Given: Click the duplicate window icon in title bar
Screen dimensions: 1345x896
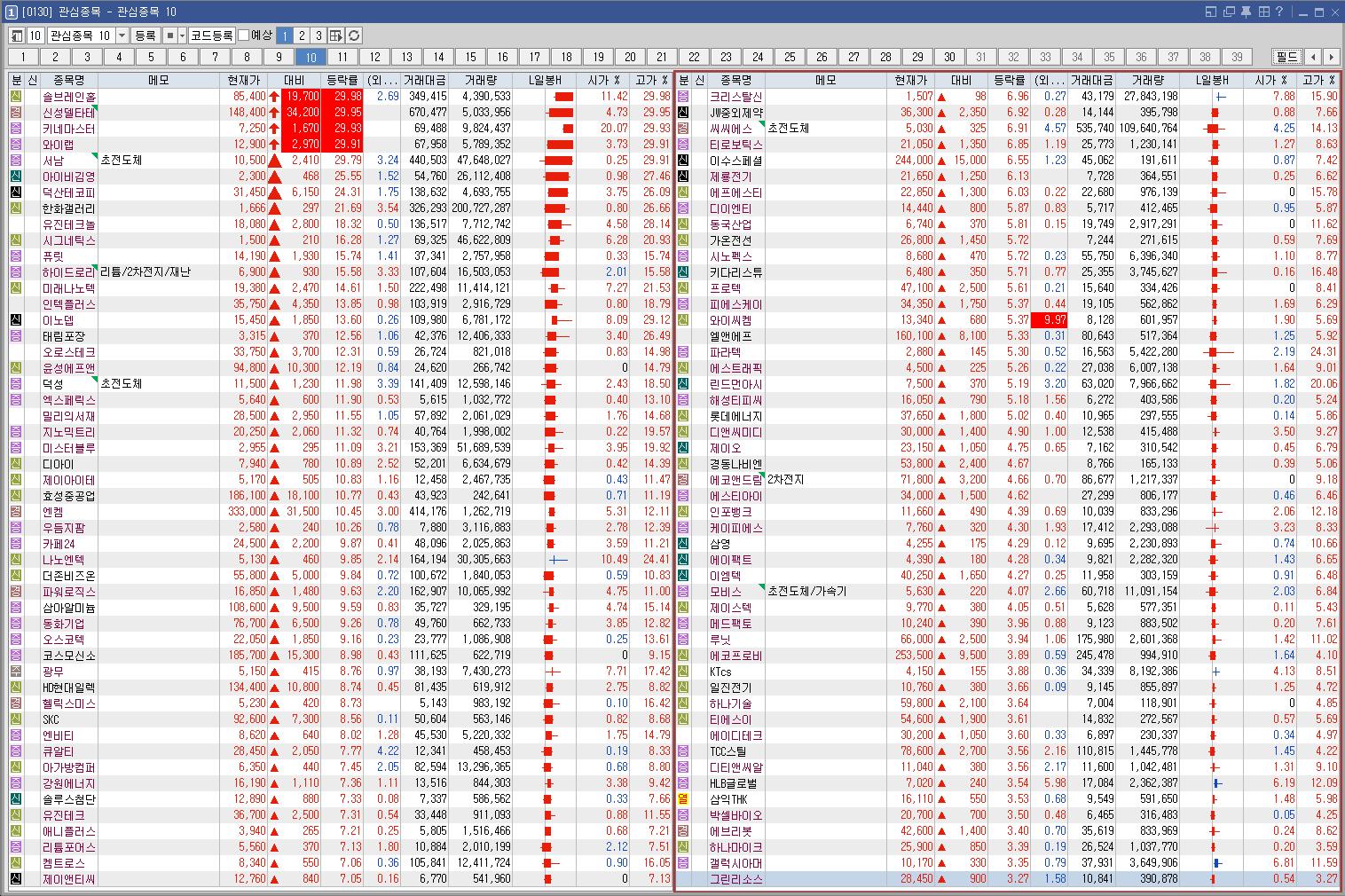Looking at the screenshot, I should (x=1229, y=12).
